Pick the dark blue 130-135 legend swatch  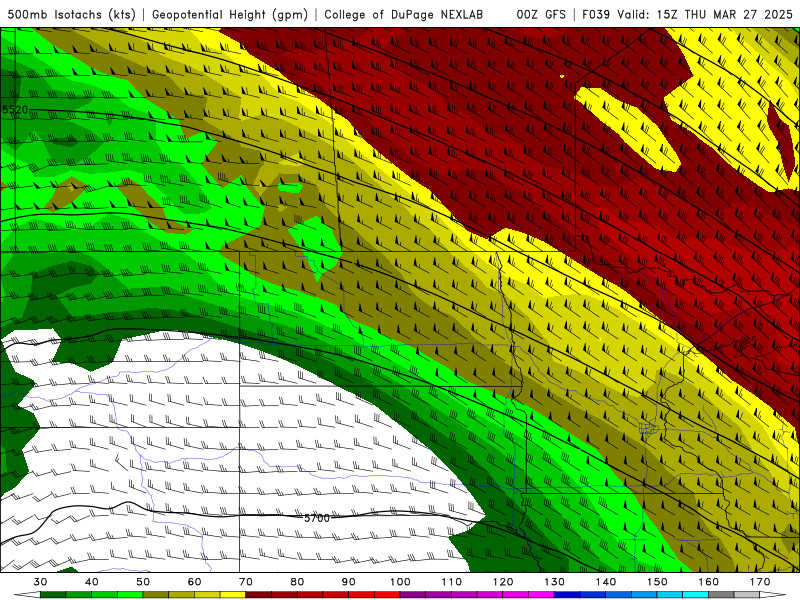pos(567,595)
